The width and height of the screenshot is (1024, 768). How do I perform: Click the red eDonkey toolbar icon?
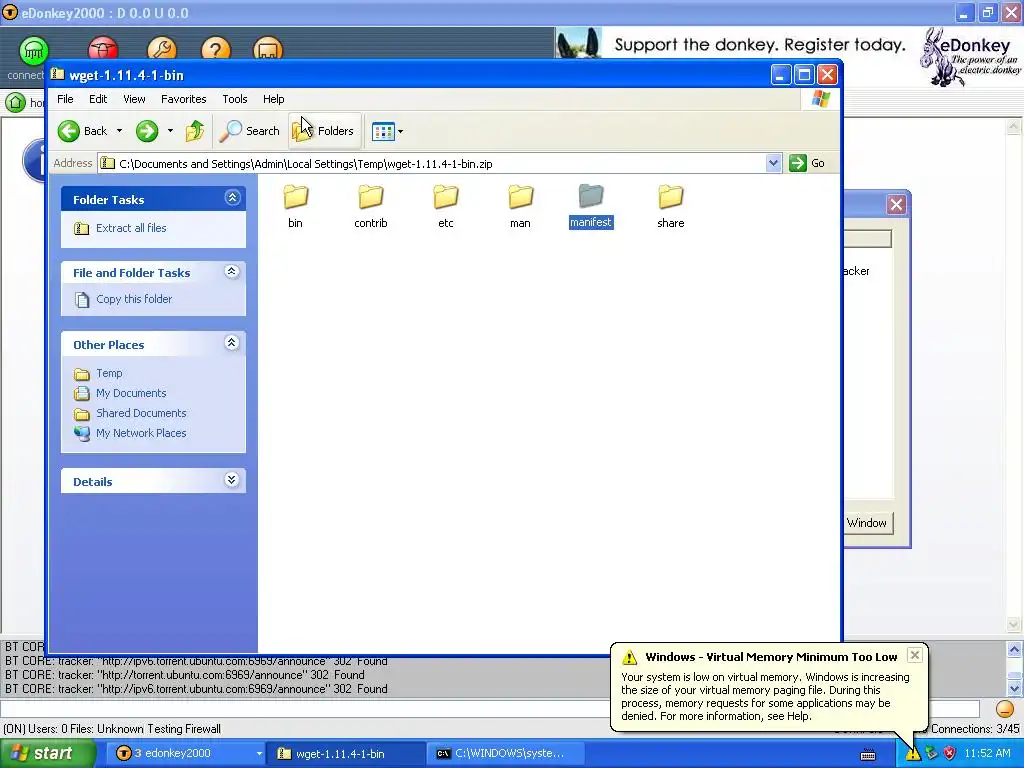click(x=103, y=49)
